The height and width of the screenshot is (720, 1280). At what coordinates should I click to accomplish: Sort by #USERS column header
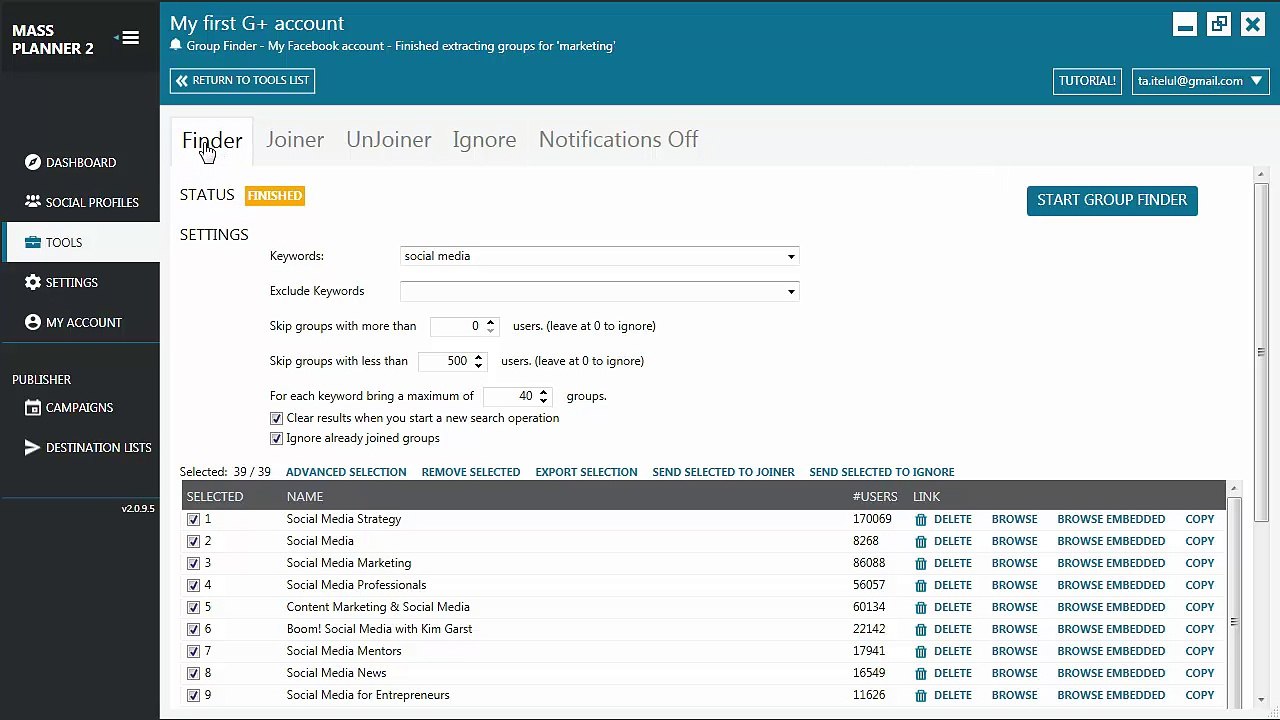pos(875,497)
